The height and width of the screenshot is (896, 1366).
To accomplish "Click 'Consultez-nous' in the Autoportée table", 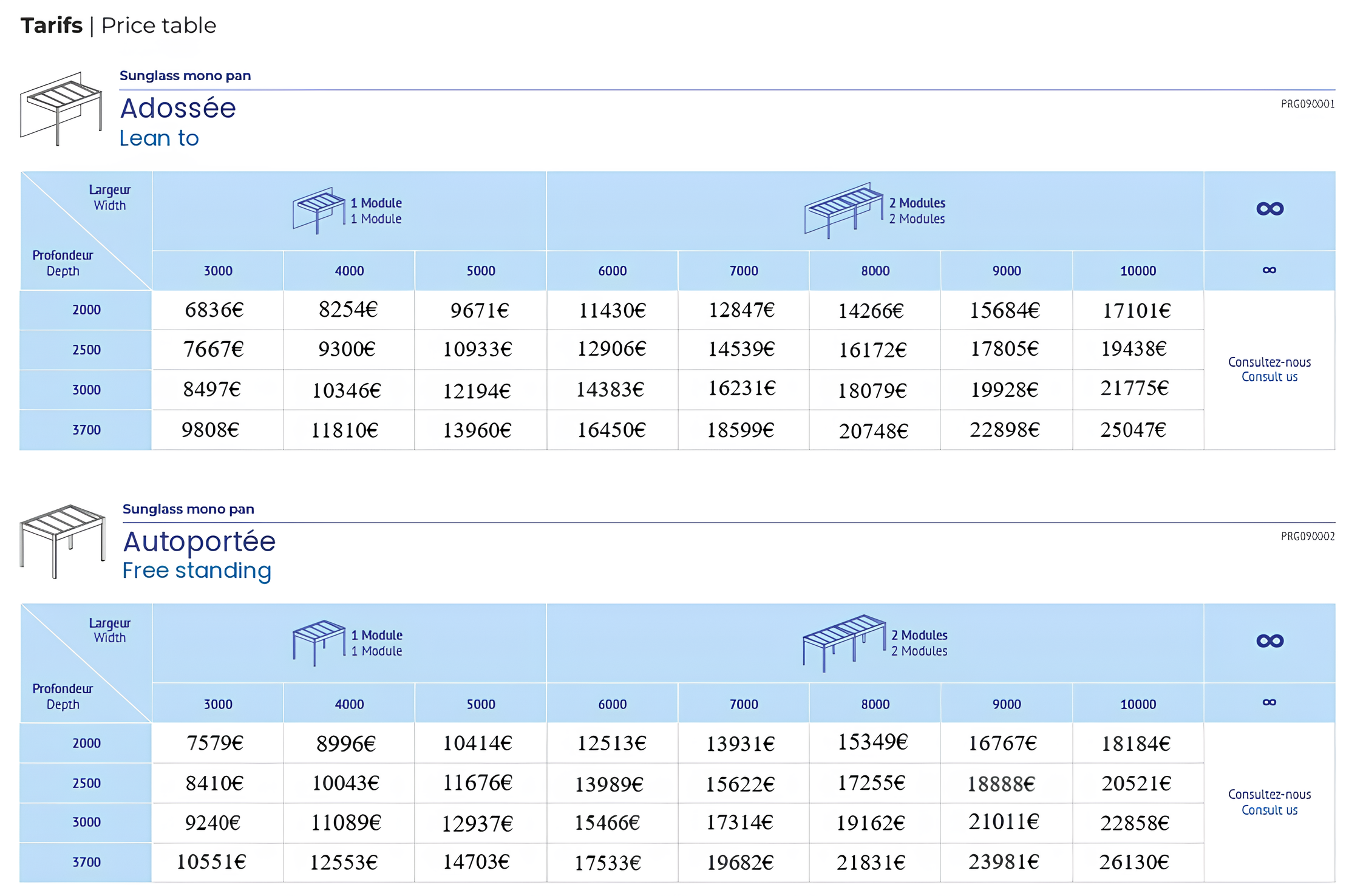I will [x=1269, y=795].
